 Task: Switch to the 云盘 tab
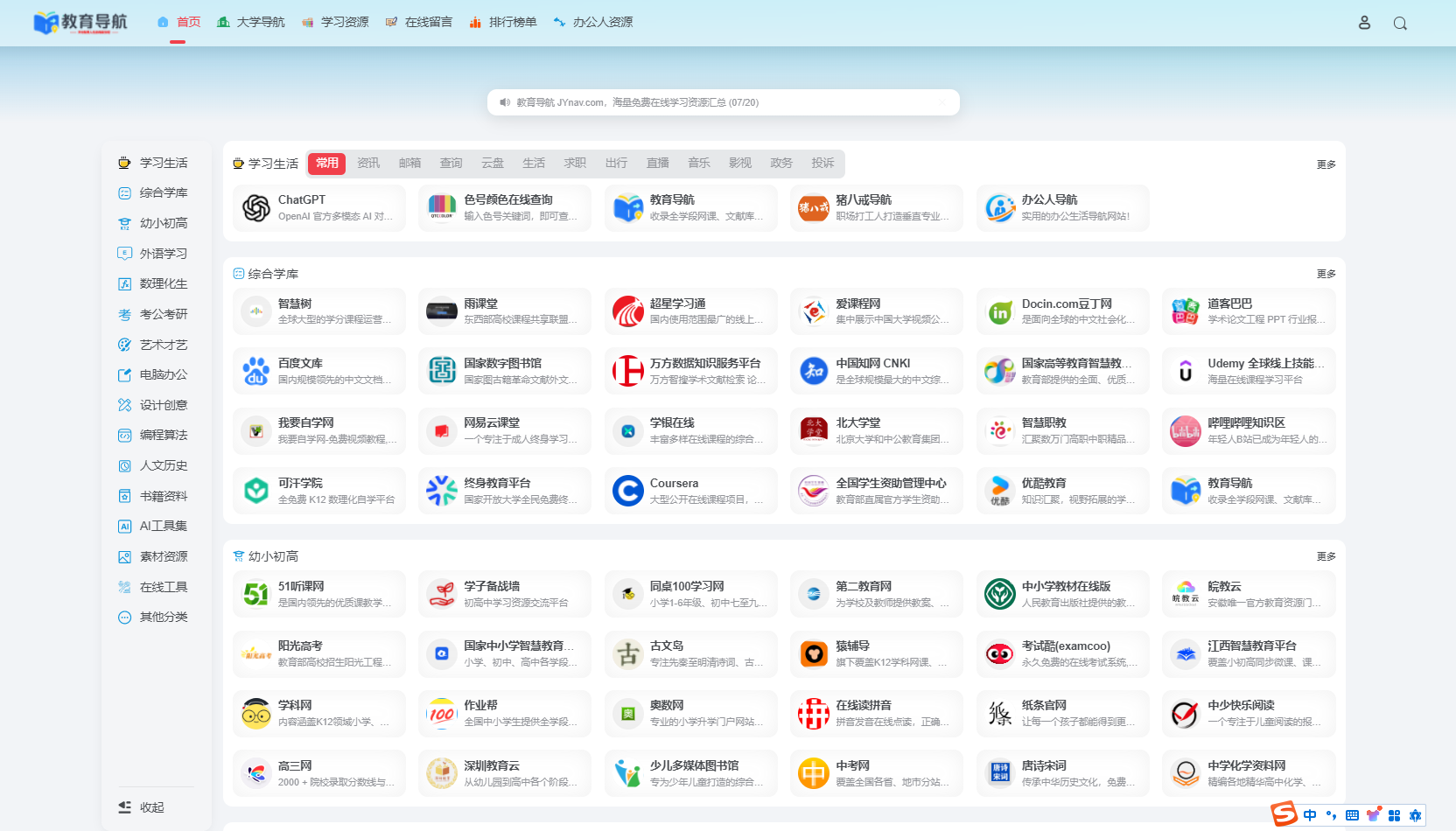click(x=493, y=164)
